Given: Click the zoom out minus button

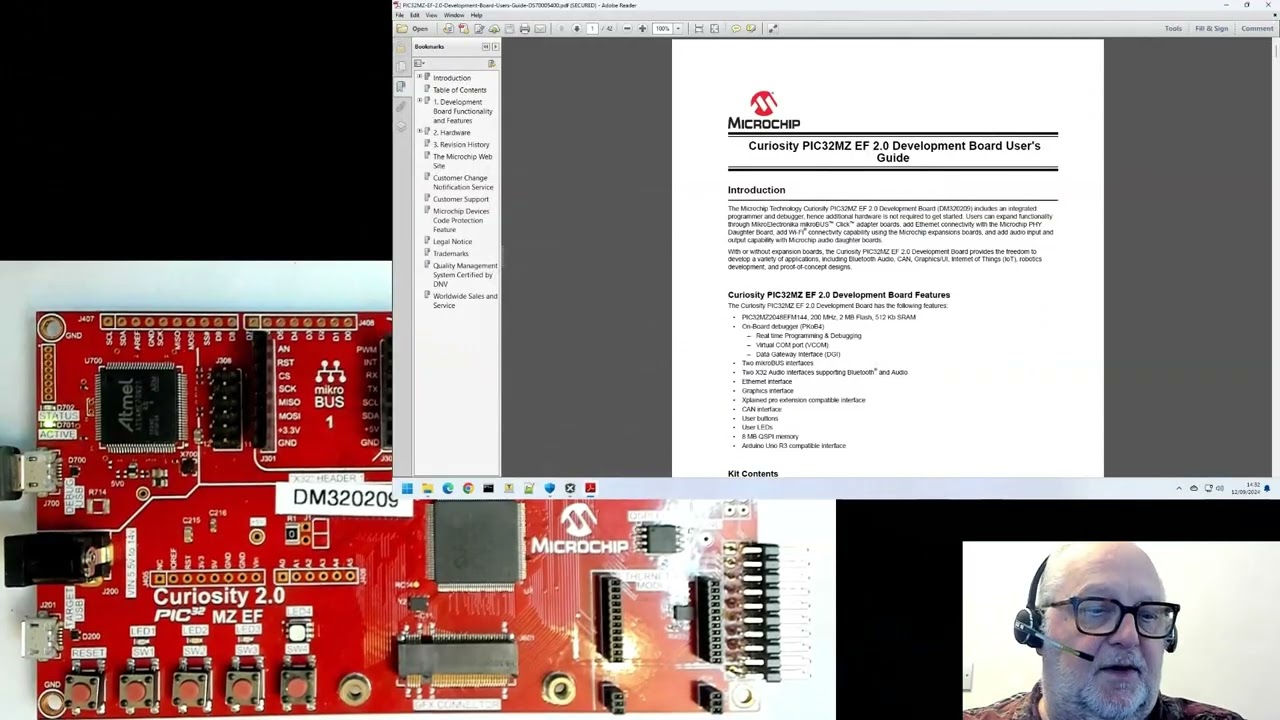Looking at the screenshot, I should click(x=627, y=29).
